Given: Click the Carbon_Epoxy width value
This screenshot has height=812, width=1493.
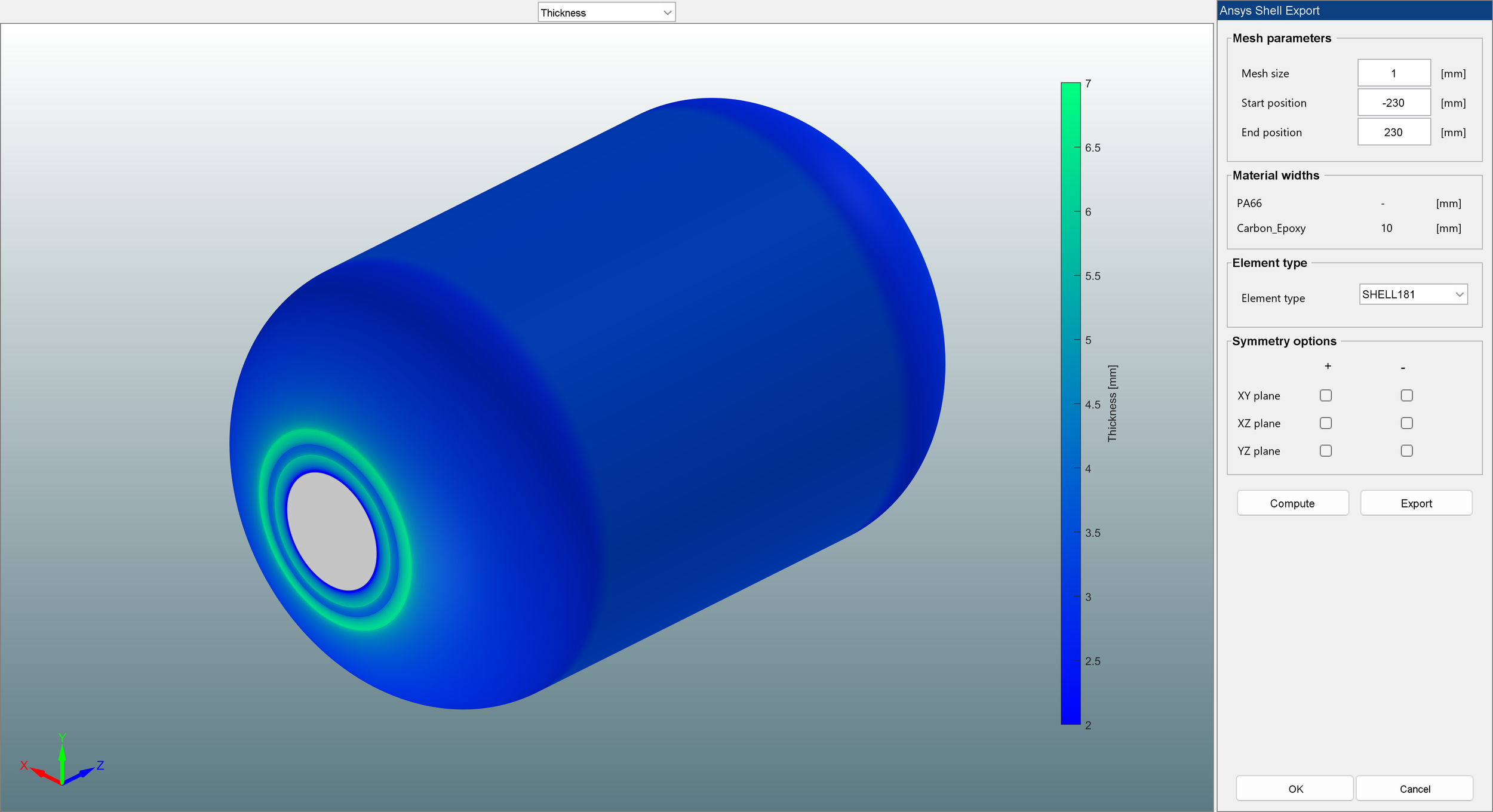Looking at the screenshot, I should [1386, 228].
